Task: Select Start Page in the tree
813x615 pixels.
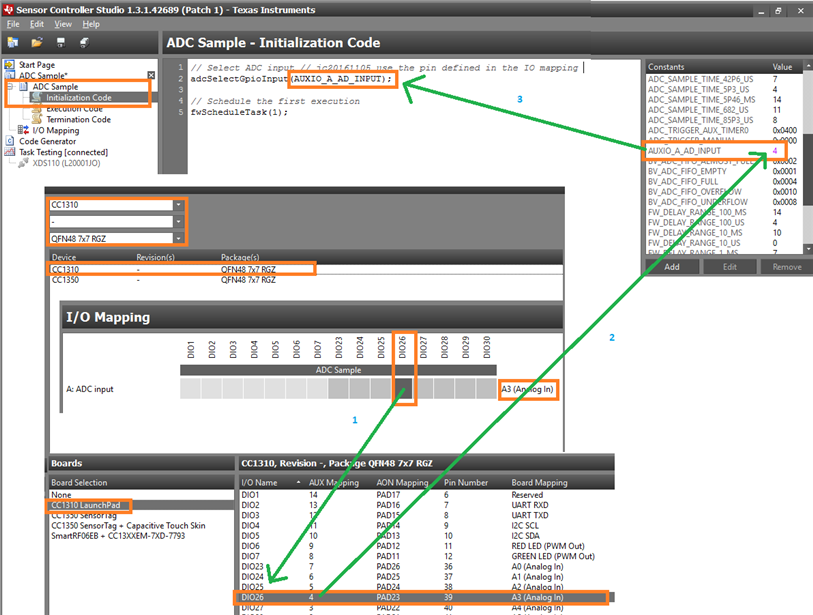Action: point(37,65)
